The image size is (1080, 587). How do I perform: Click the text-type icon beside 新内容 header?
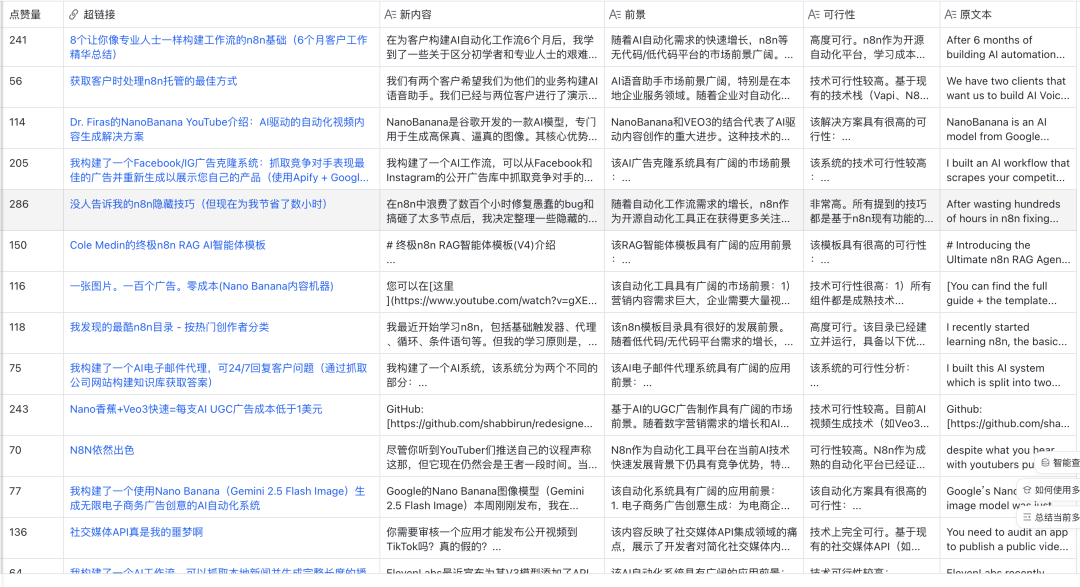(x=390, y=15)
